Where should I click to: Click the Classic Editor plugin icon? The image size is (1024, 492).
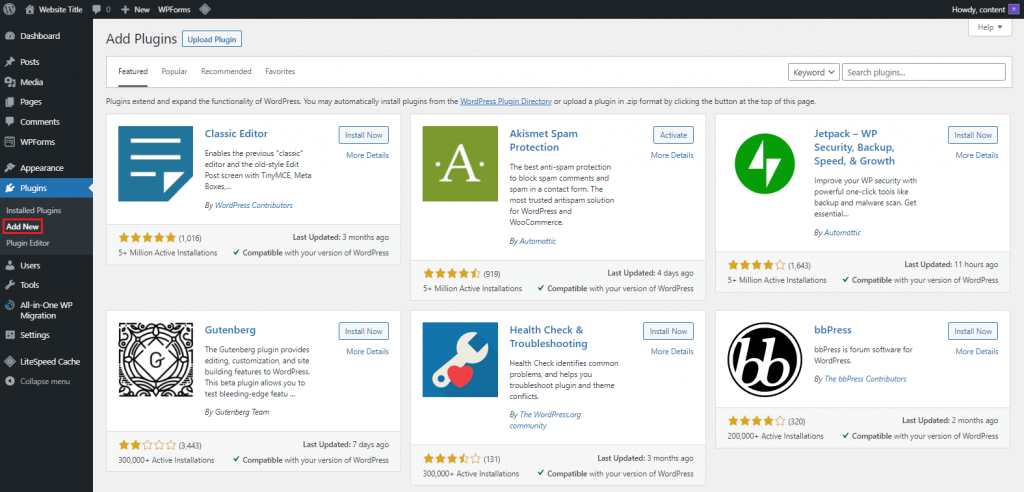tap(156, 164)
